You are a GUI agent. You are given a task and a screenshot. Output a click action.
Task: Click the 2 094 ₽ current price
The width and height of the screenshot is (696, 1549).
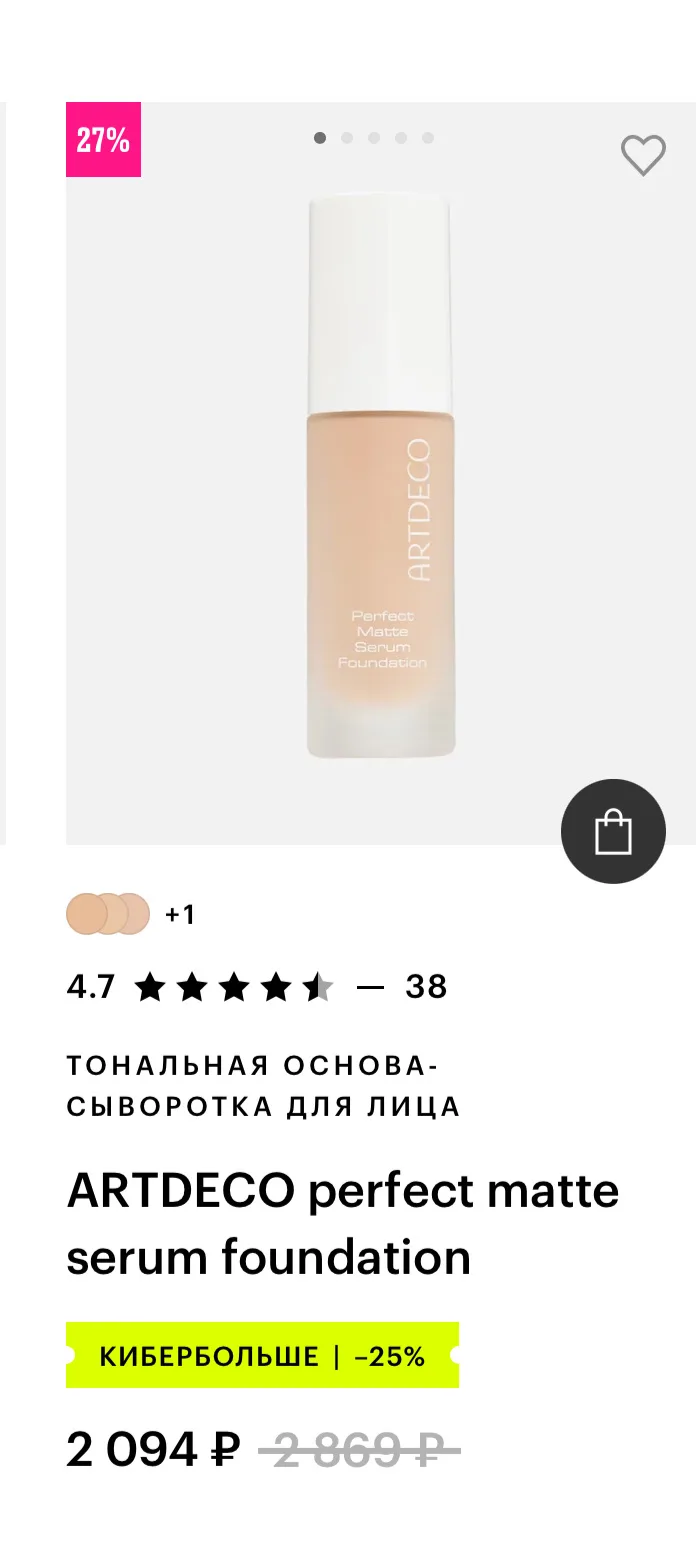[x=153, y=1449]
